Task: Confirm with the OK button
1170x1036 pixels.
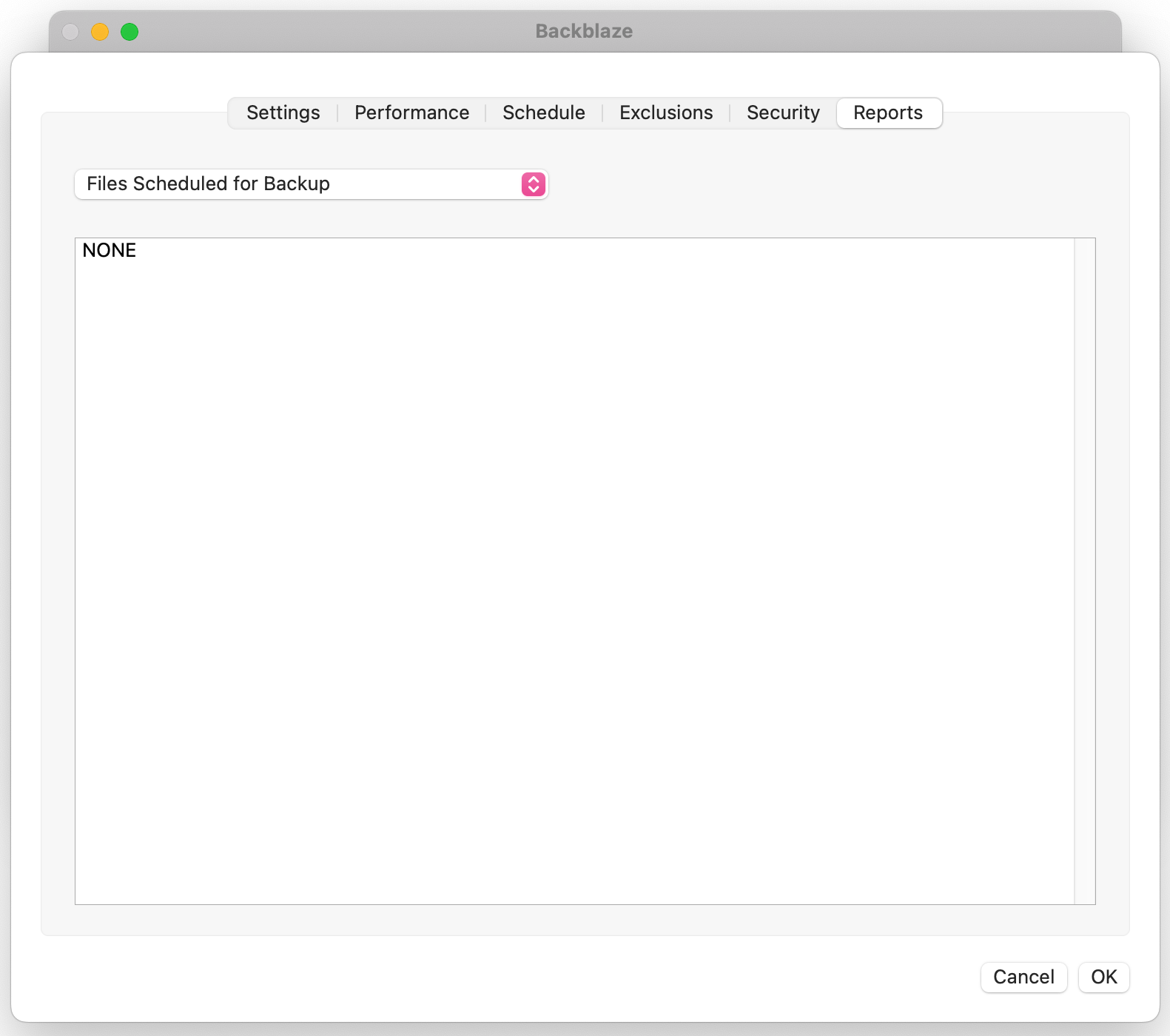Action: click(1103, 977)
